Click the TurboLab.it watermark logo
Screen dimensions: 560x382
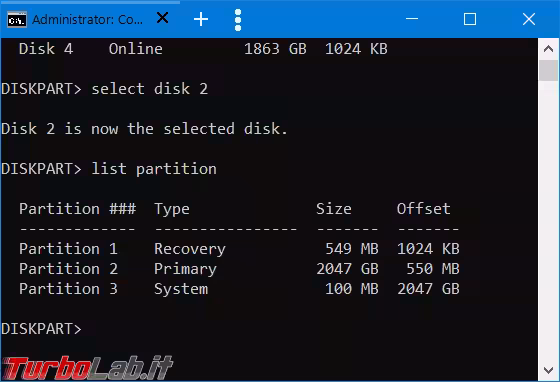pos(88,367)
